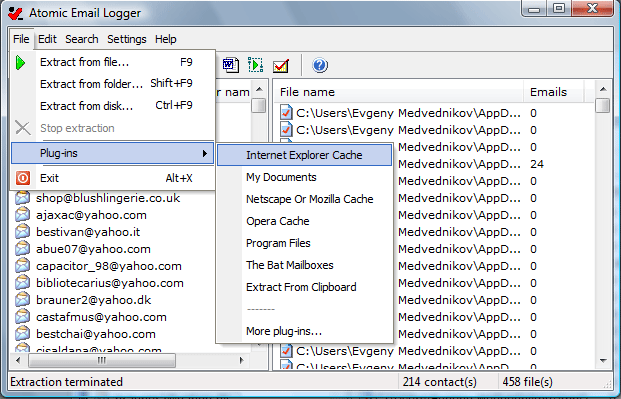The width and height of the screenshot is (621, 399).
Task: Click the Atomic Email Logger title bar icon
Action: (x=16, y=13)
